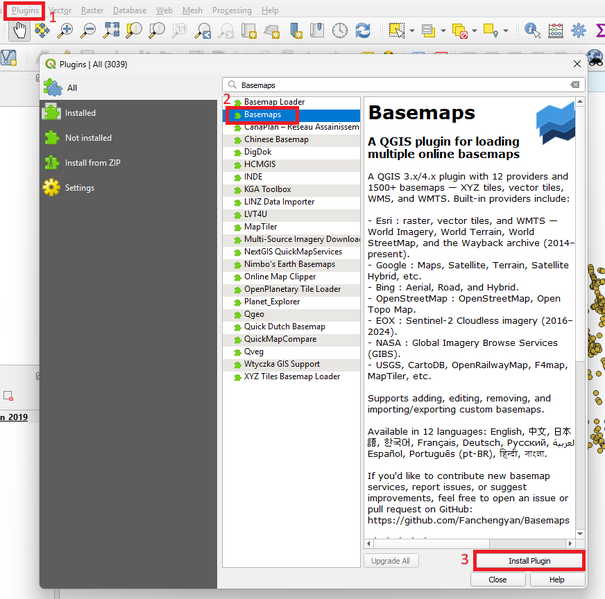Select the Basemaps plugin entry
Viewport: 605px width, 599px height.
point(291,115)
